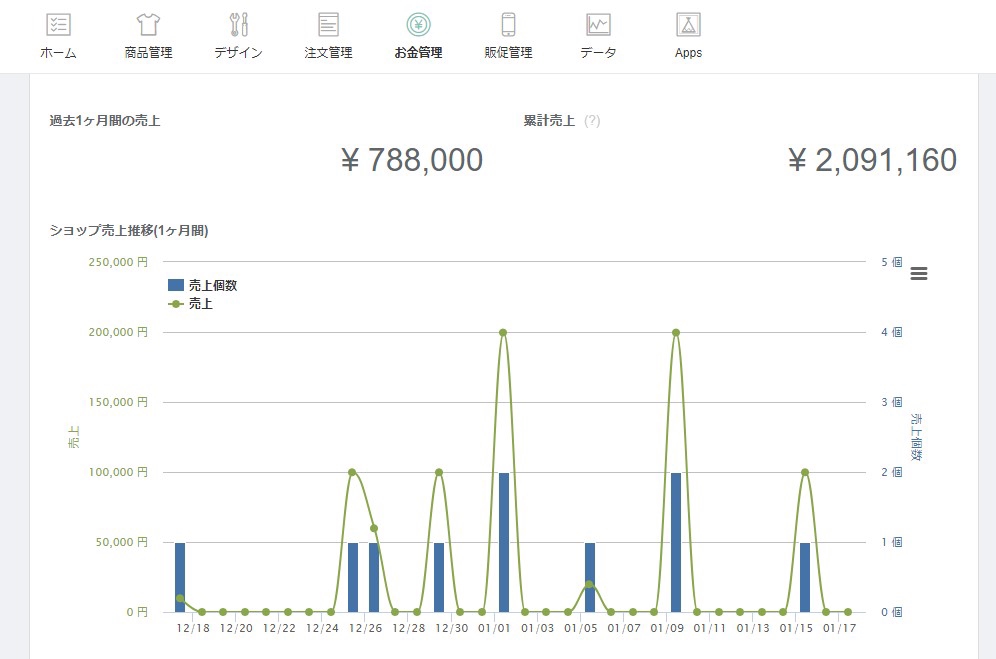The height and width of the screenshot is (659, 996).
Task: Click the ショップ売上推移(1ヶ月間) title
Action: pyautogui.click(x=129, y=231)
